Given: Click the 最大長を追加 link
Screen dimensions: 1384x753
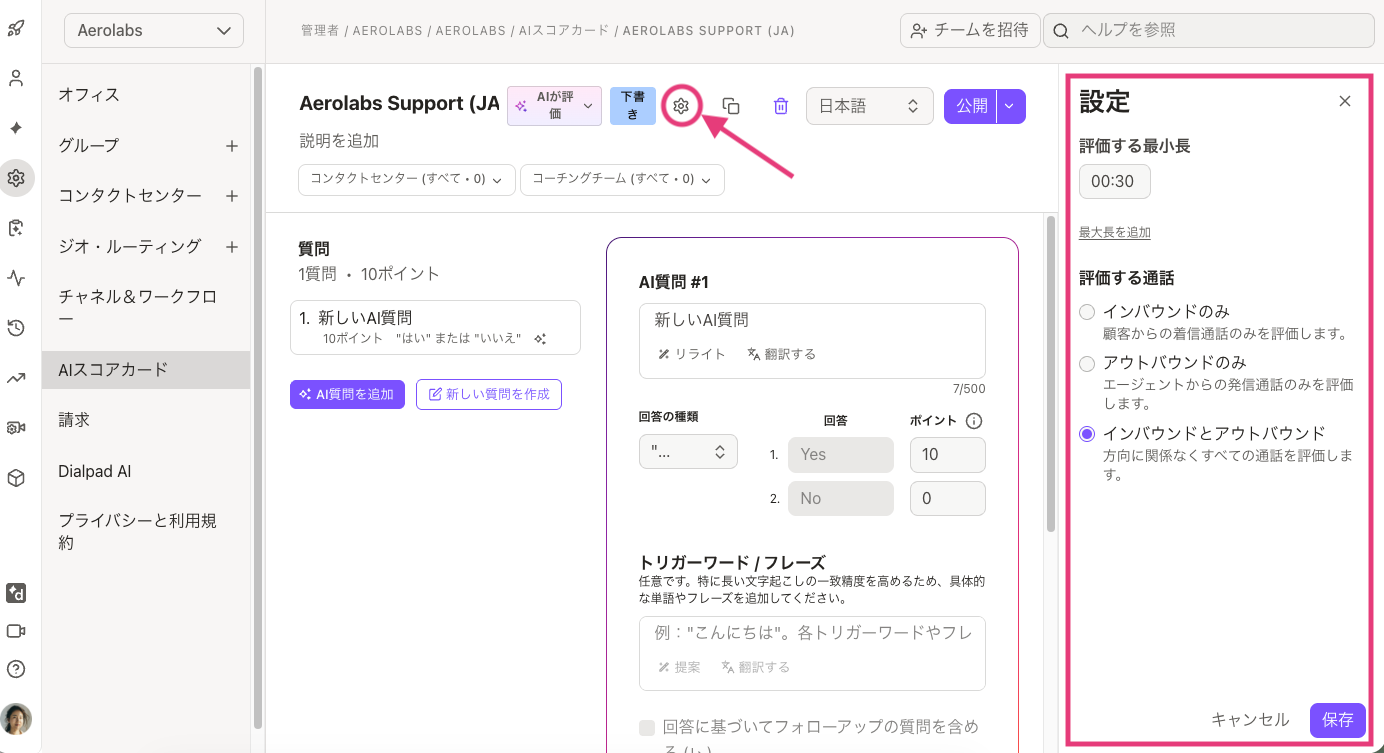Looking at the screenshot, I should (1114, 233).
